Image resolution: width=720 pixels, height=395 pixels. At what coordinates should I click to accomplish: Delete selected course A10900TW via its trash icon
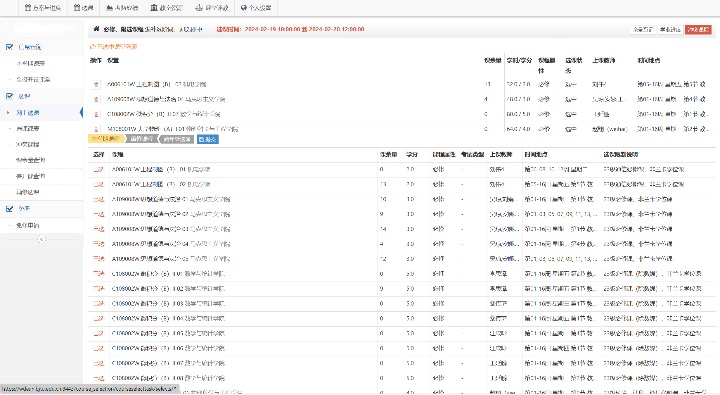[96, 99]
